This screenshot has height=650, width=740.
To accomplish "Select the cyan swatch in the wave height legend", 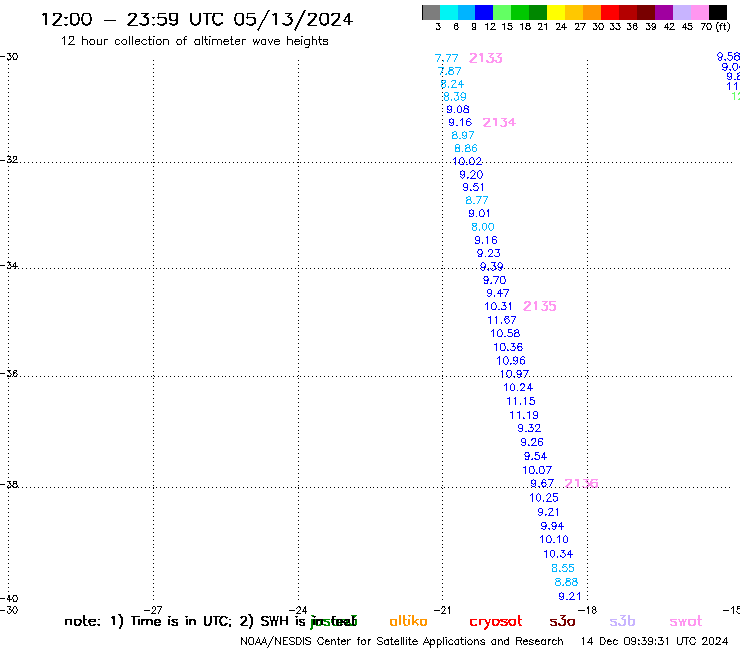I will pos(449,12).
